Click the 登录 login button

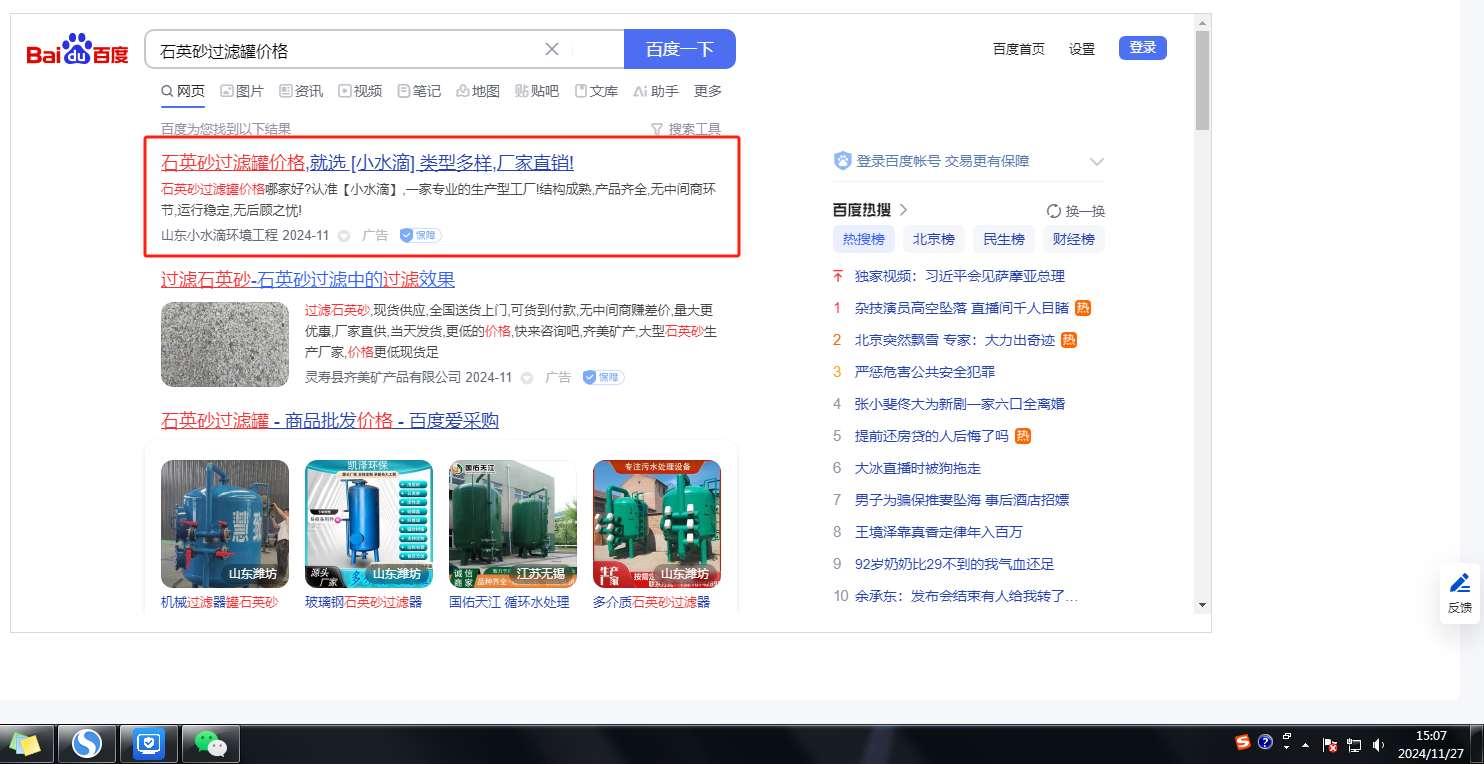pos(1142,48)
